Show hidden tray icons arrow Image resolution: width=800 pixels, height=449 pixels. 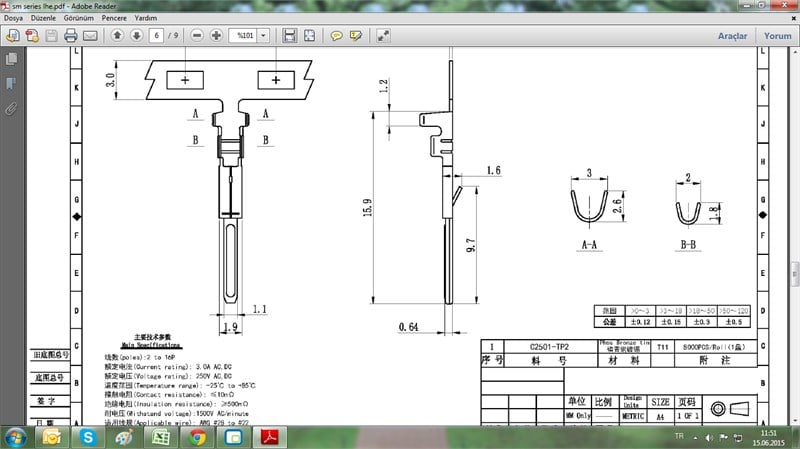(695, 438)
